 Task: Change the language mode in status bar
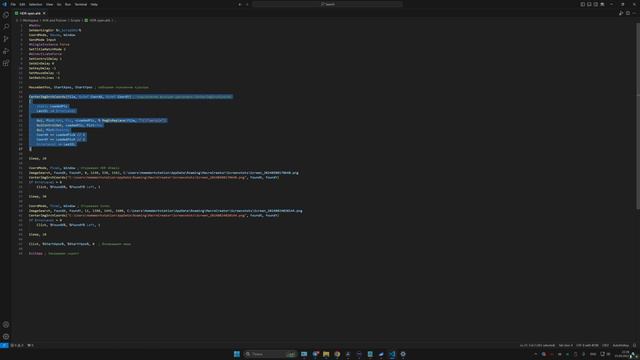tap(621, 345)
